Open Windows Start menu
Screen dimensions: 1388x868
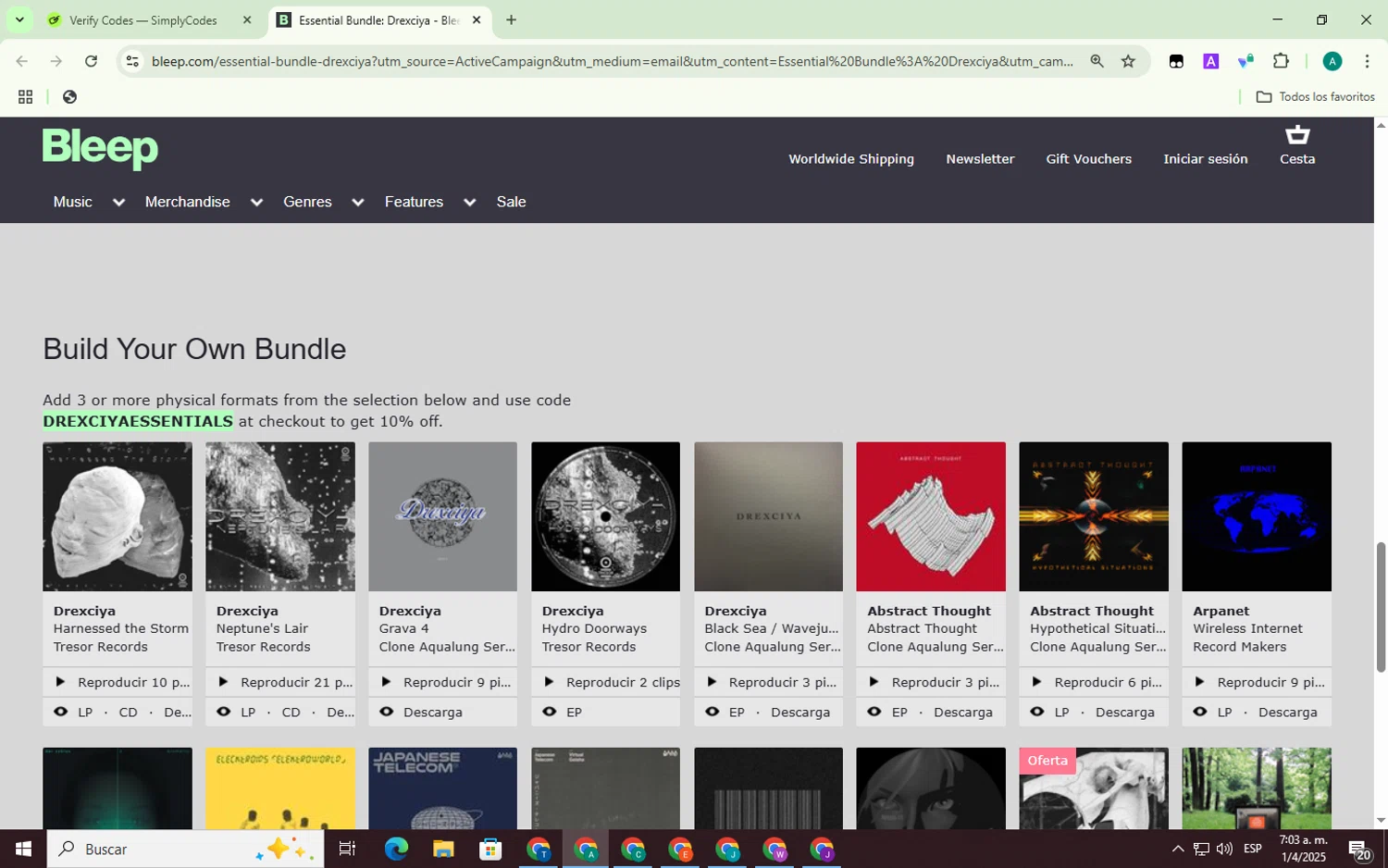click(23, 849)
